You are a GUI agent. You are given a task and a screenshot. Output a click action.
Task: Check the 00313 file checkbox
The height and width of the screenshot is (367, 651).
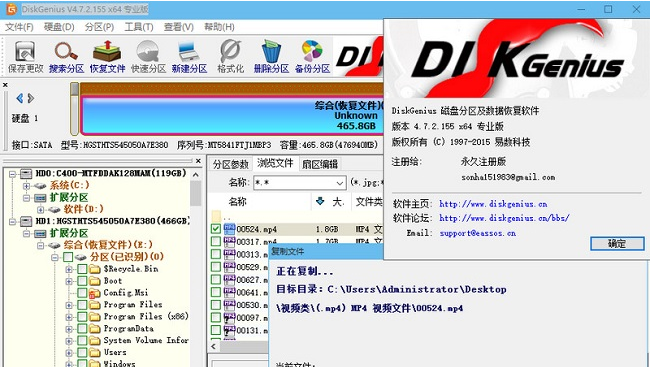tap(215, 254)
